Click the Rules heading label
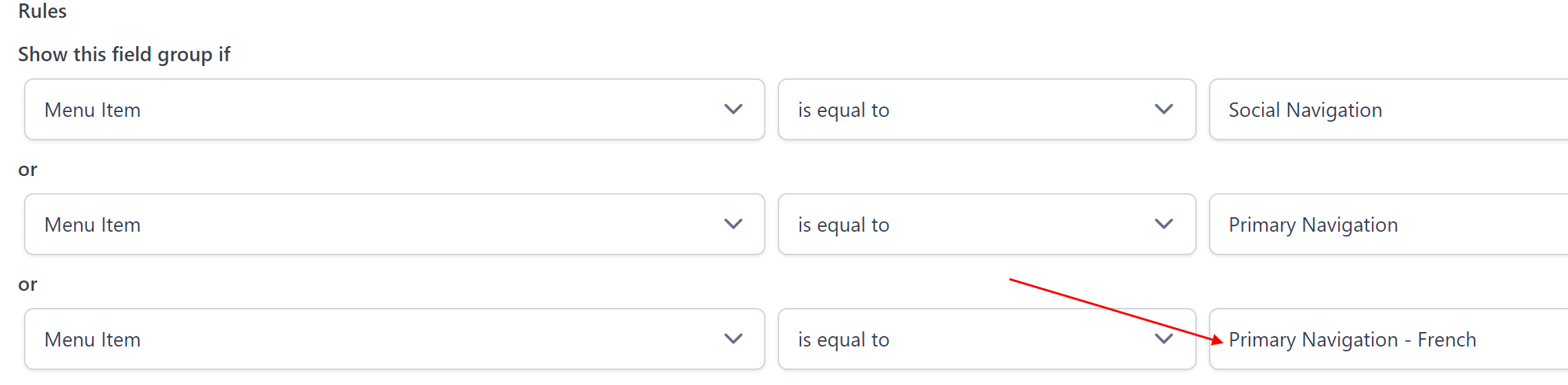Image resolution: width=1568 pixels, height=385 pixels. tap(42, 11)
